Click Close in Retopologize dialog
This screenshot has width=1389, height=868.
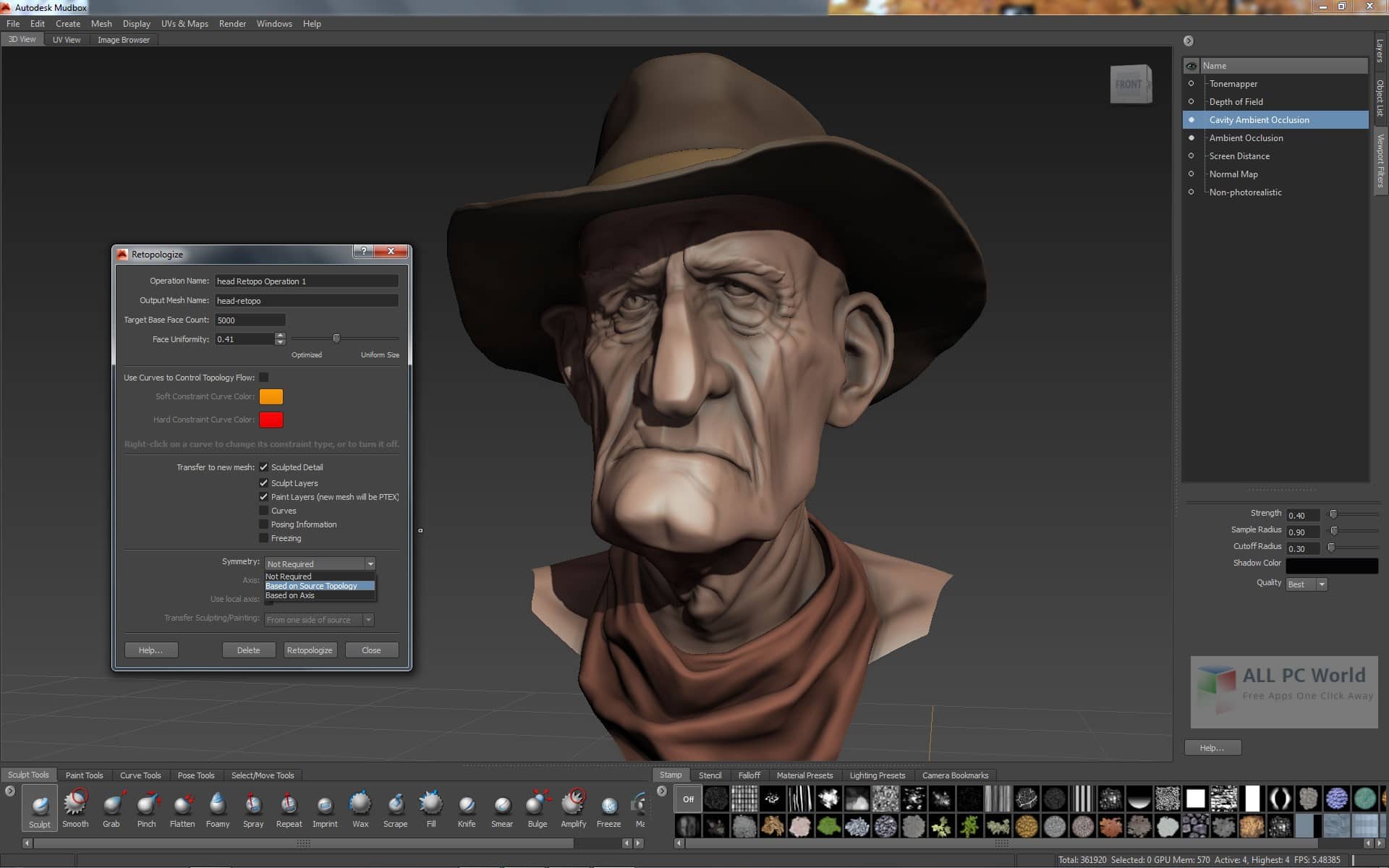point(371,650)
